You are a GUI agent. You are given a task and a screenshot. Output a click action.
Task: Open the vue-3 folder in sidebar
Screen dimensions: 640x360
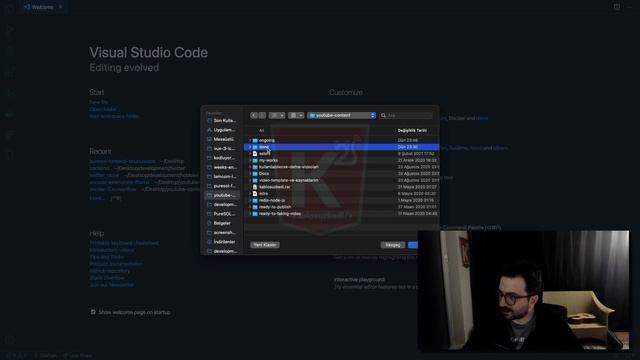pos(222,149)
